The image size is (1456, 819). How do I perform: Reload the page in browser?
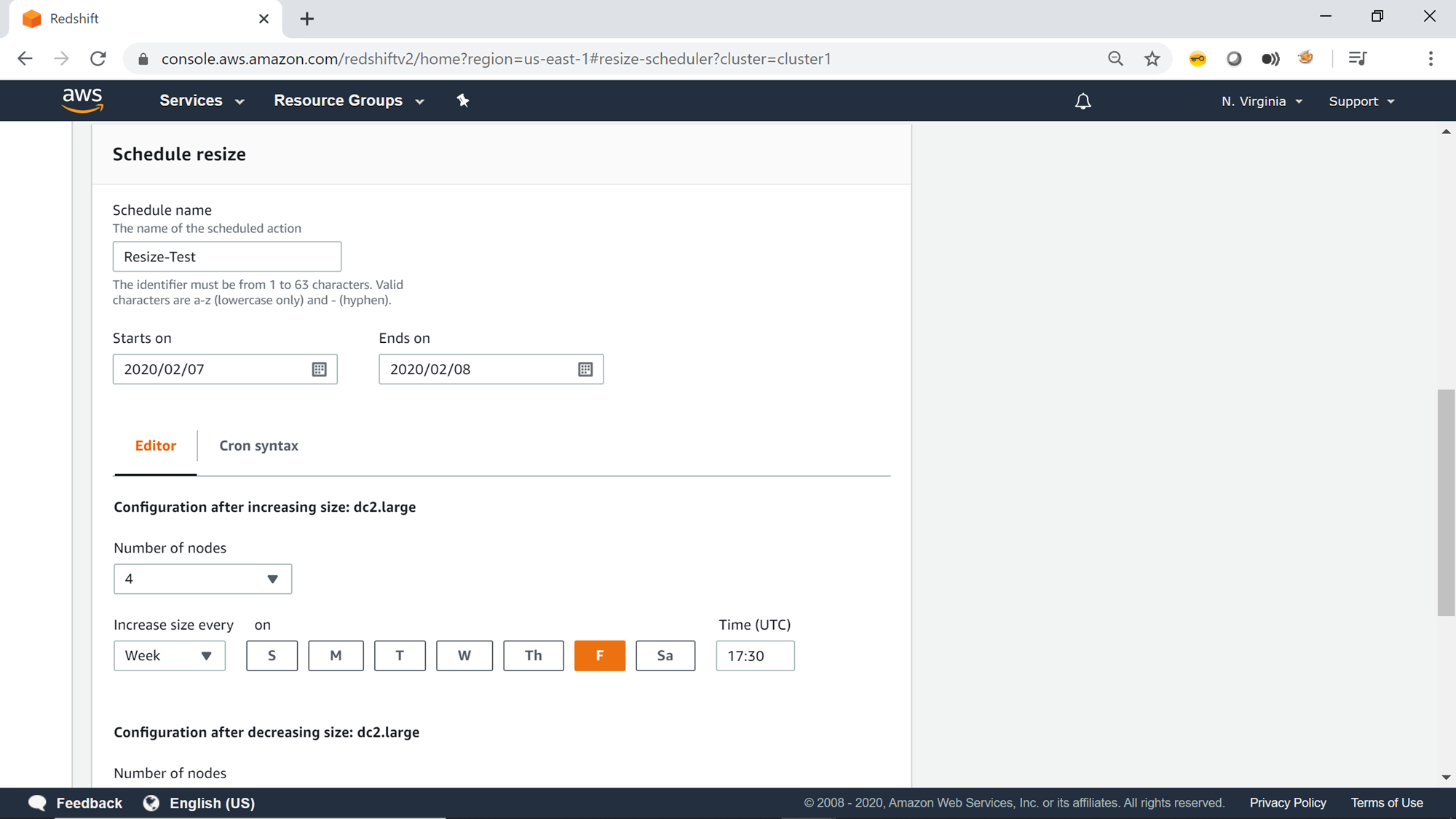coord(98,59)
